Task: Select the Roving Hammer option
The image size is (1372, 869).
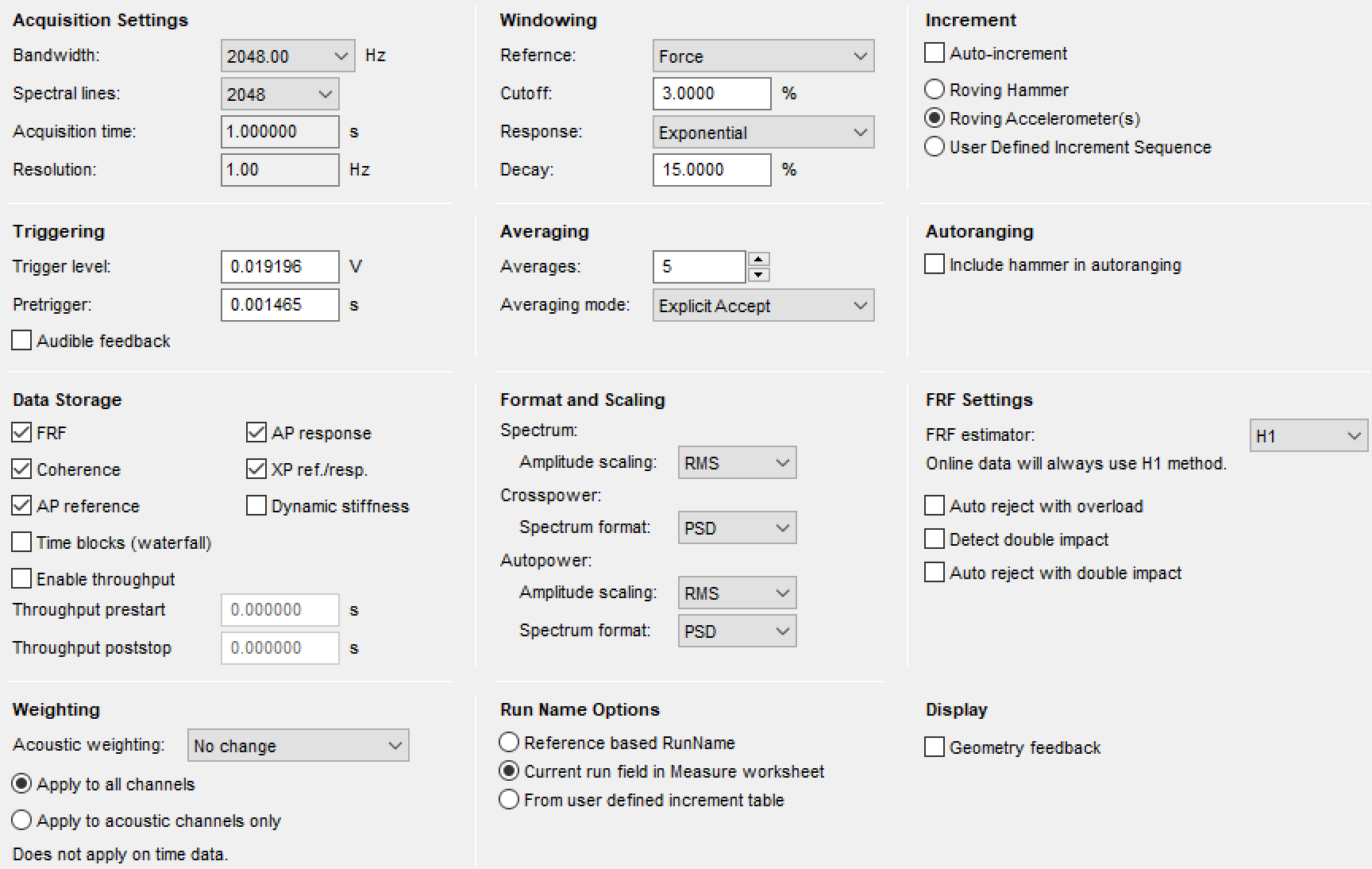Action: [x=935, y=89]
